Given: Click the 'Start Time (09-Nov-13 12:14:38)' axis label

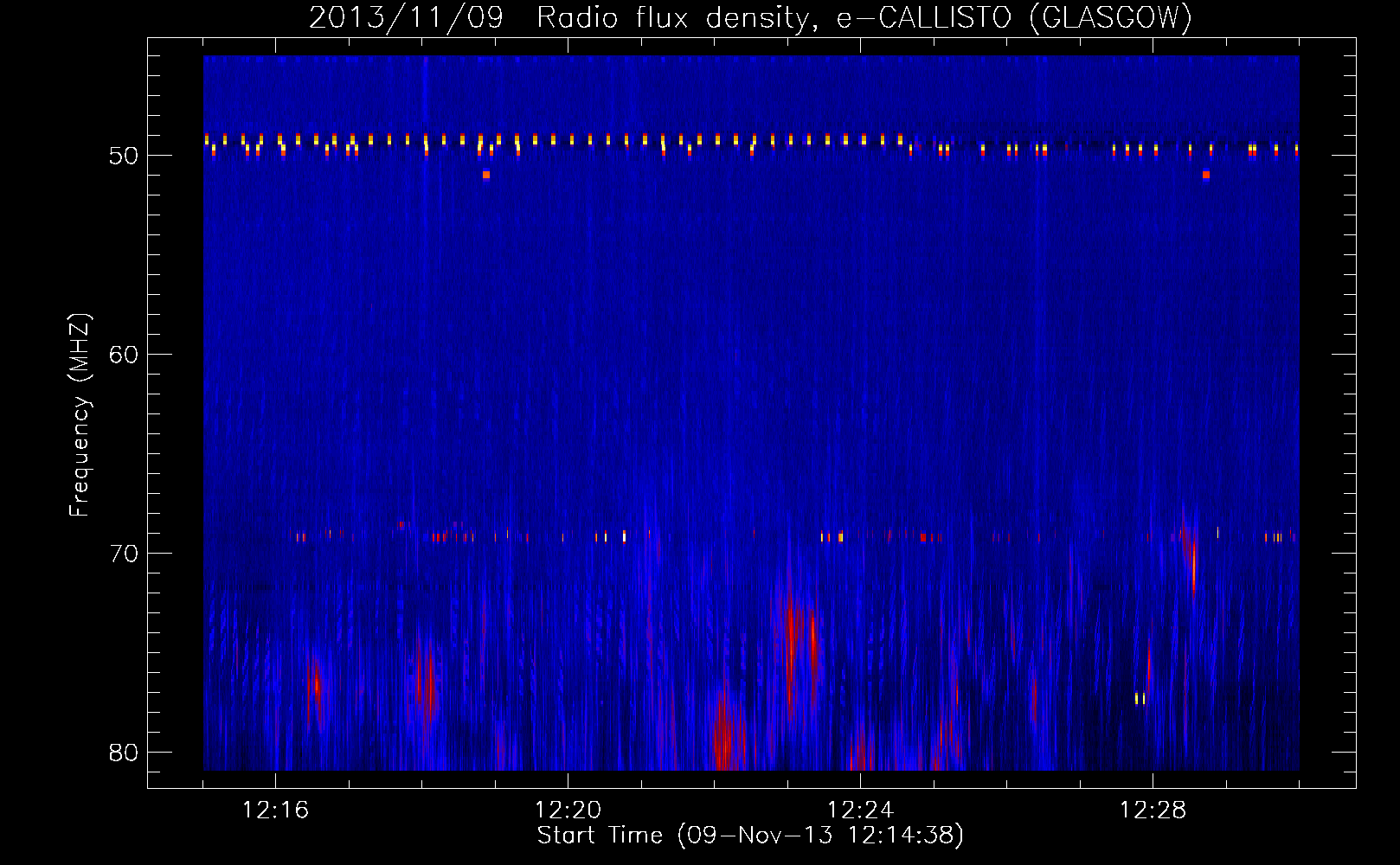Looking at the screenshot, I should coord(750,836).
